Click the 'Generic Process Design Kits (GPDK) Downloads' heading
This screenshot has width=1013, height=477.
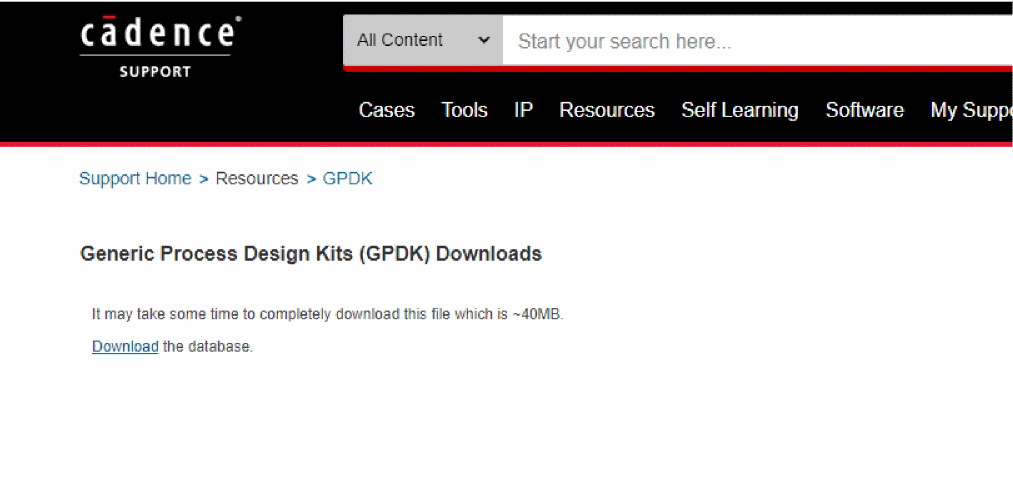point(311,254)
